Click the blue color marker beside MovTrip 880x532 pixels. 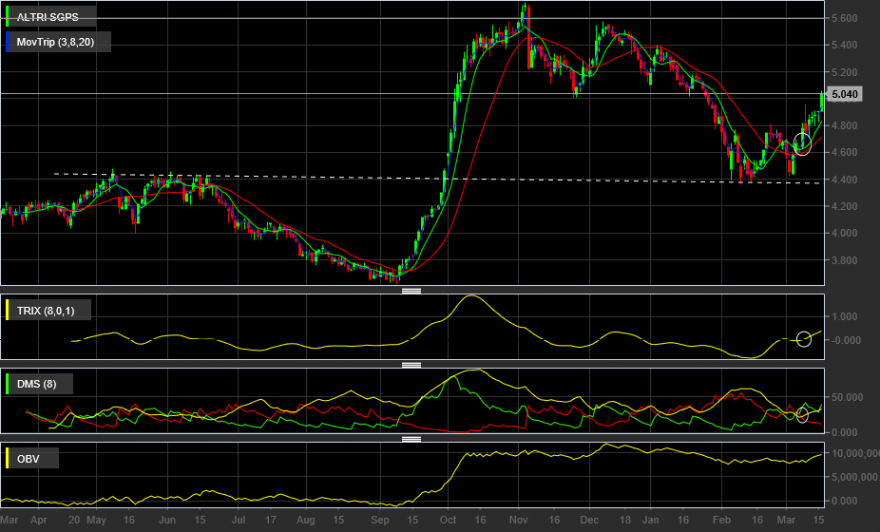pyautogui.click(x=7, y=42)
